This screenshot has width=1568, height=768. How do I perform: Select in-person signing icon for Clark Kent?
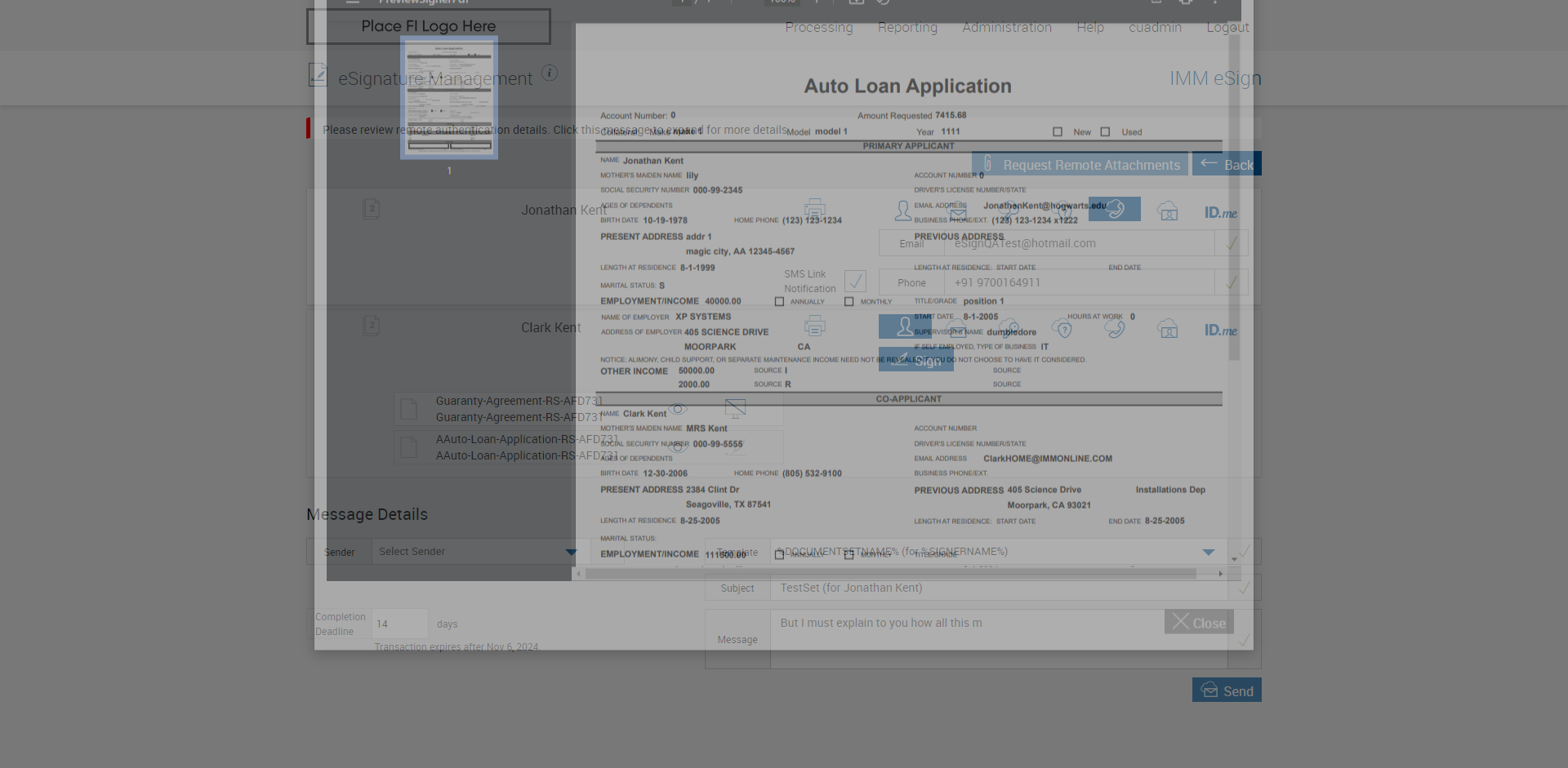[x=905, y=326]
